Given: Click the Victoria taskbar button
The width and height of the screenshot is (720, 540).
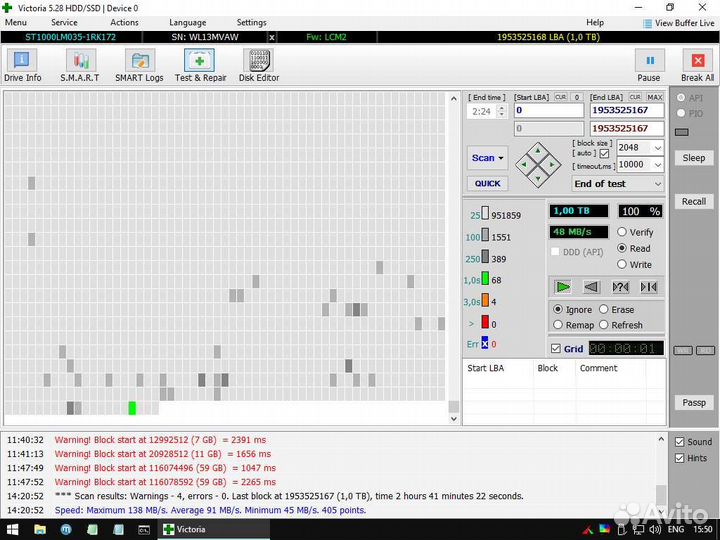Looking at the screenshot, I should [x=214, y=529].
